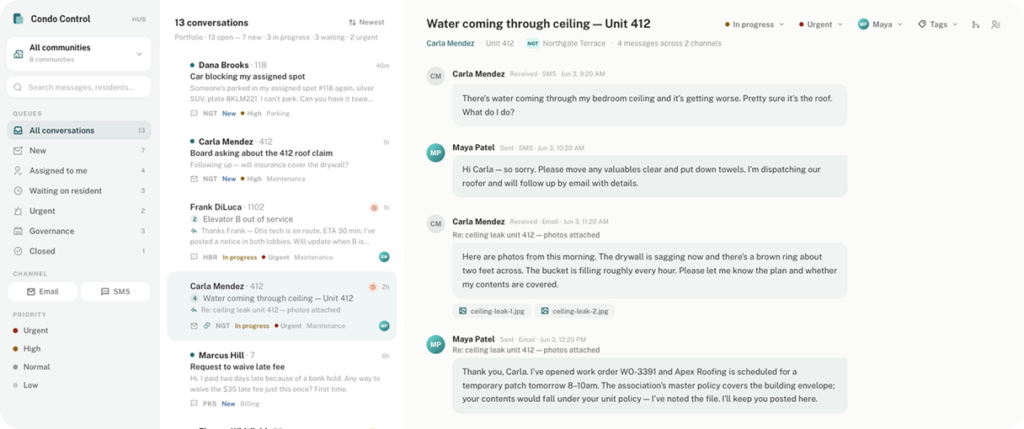Click the Condo Control logo icon

[18, 19]
